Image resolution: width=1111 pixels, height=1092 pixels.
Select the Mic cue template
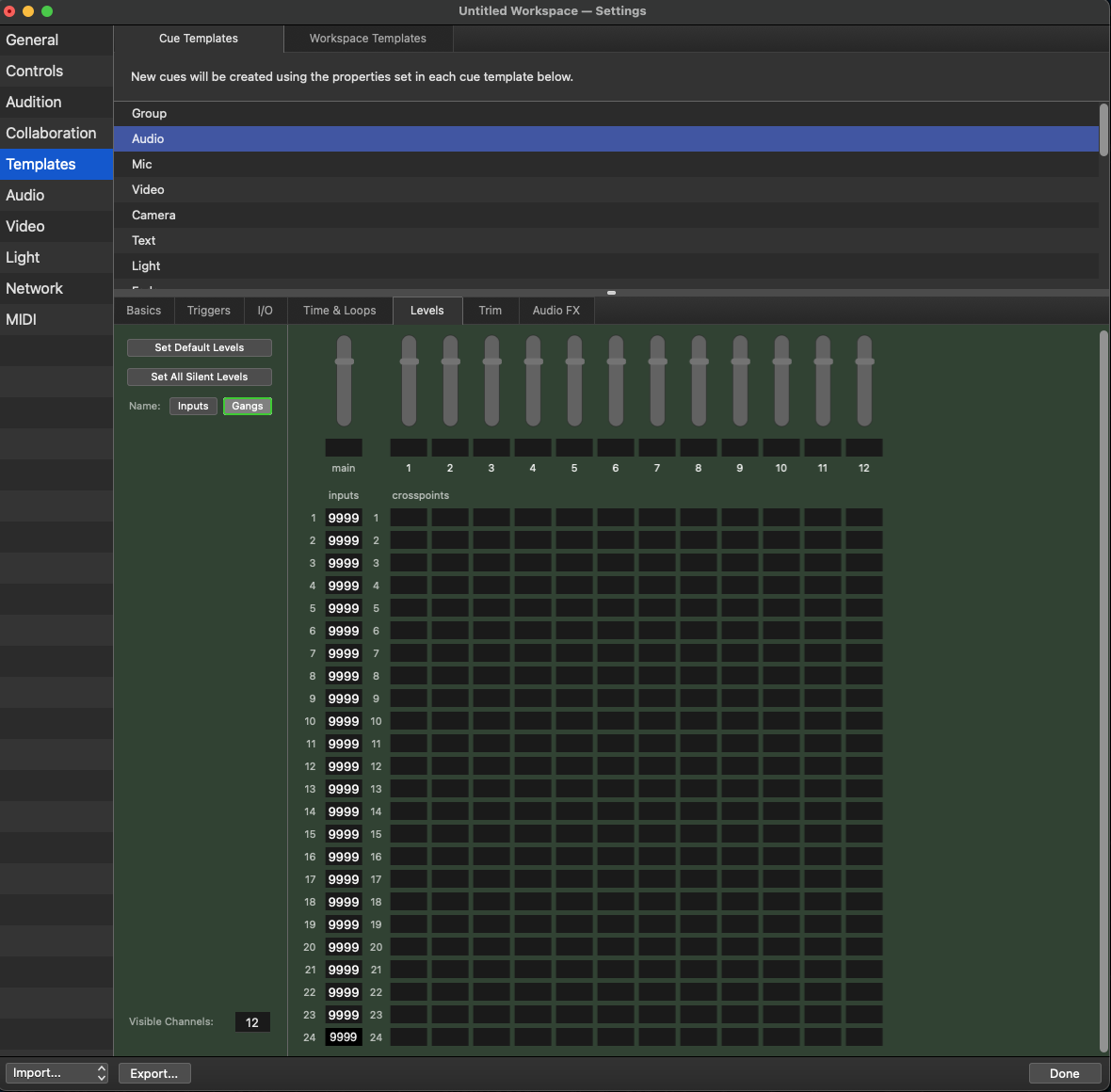coord(142,164)
